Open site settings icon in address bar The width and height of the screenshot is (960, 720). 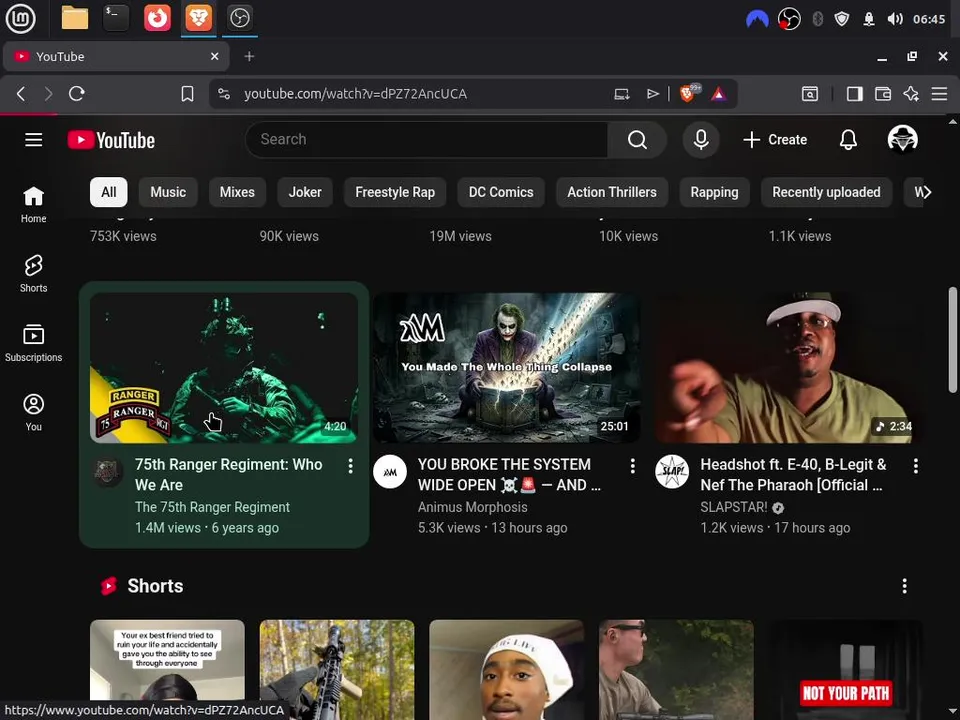pos(224,94)
